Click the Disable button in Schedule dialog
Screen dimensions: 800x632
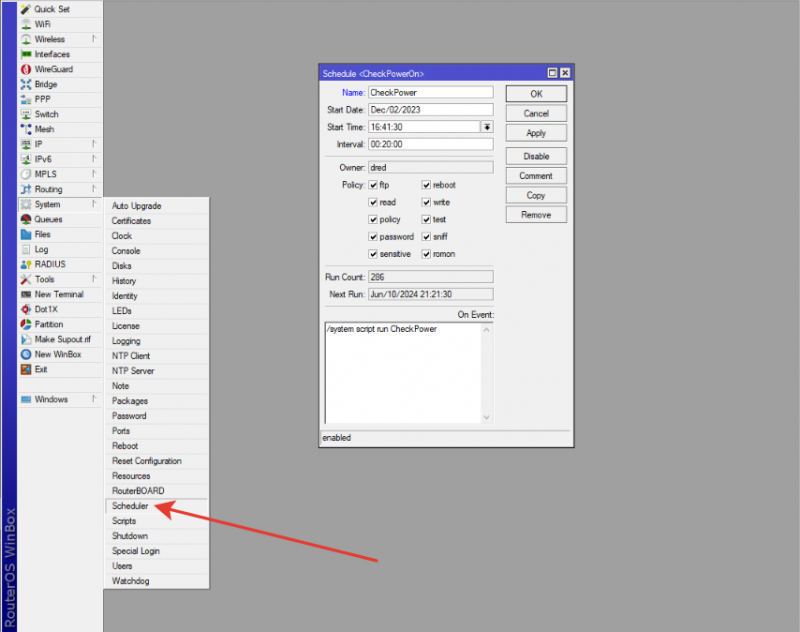[x=536, y=156]
